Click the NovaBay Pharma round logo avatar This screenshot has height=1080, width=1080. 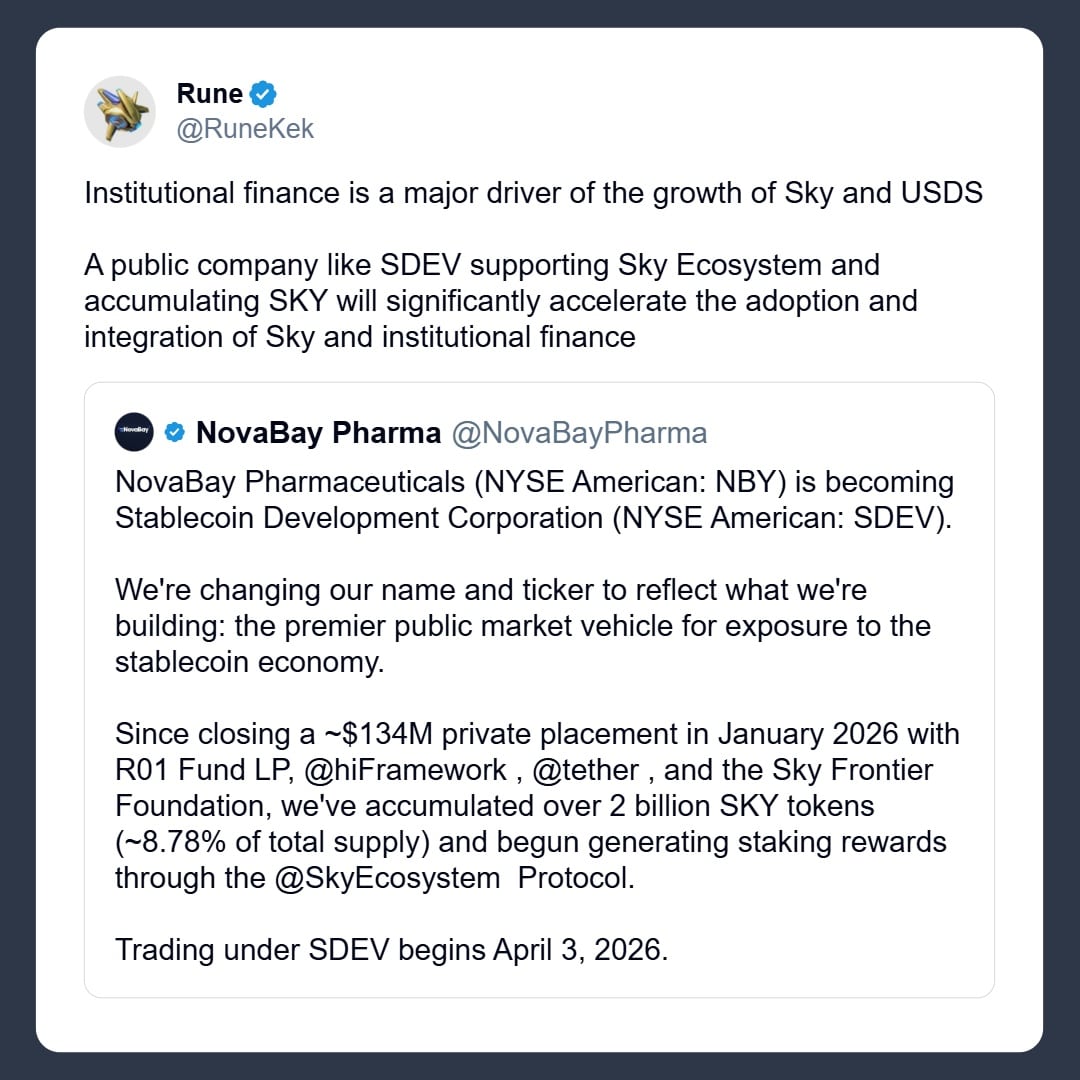(x=134, y=432)
